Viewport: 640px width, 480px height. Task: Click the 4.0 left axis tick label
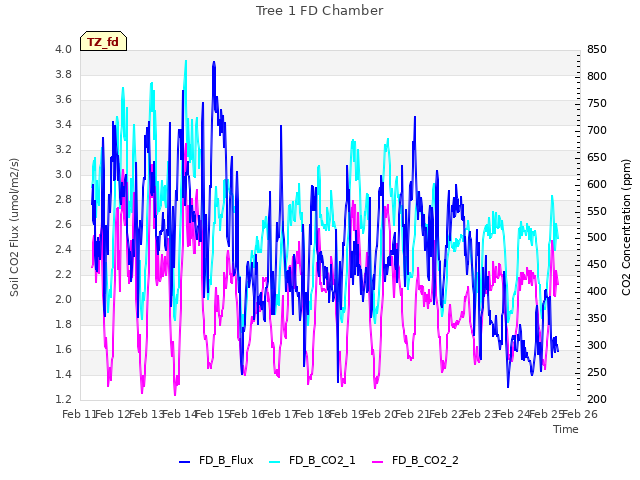pos(63,49)
